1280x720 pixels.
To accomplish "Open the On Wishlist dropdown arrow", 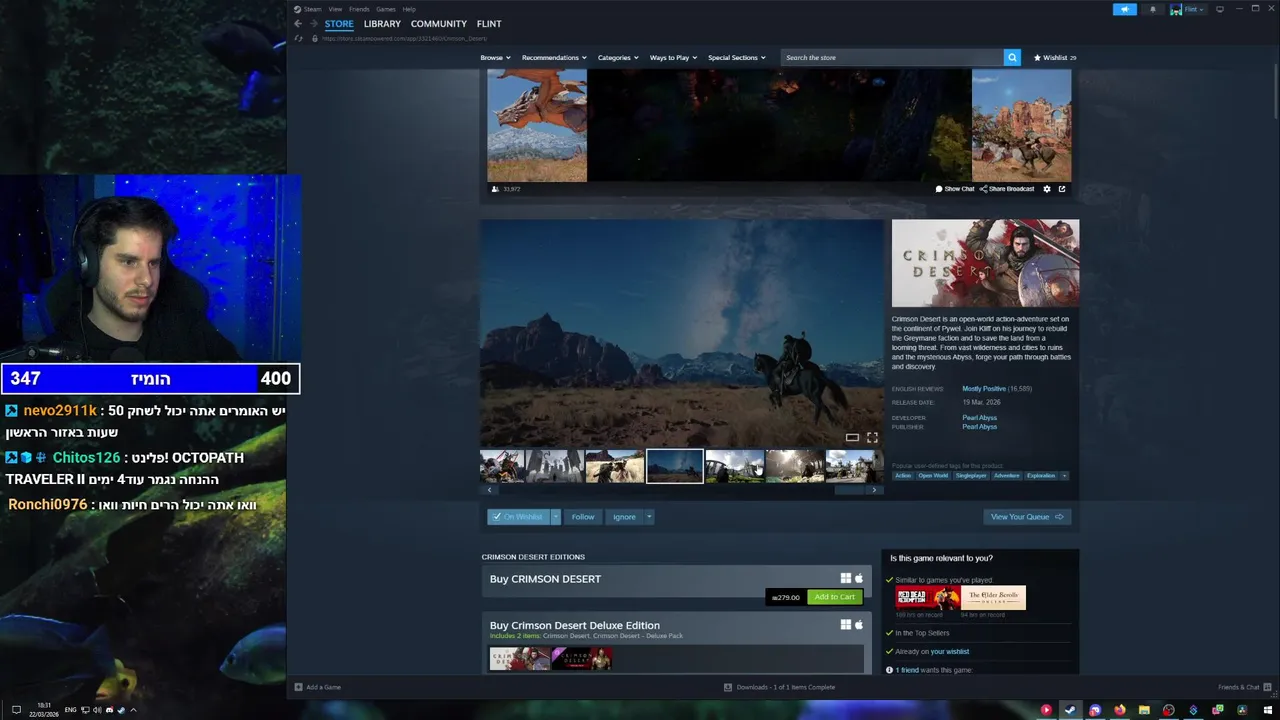I will coord(556,517).
